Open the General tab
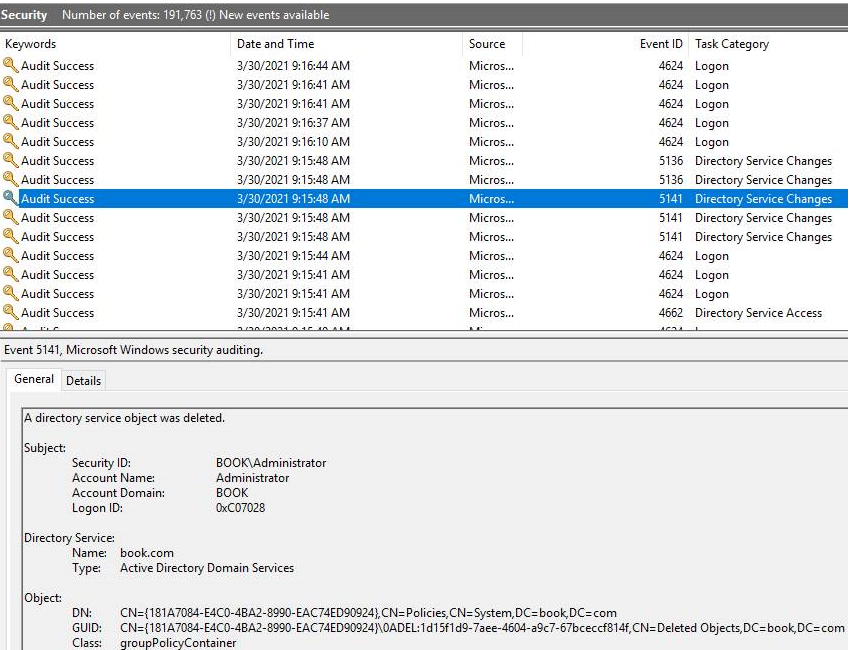The image size is (855, 650). point(34,379)
